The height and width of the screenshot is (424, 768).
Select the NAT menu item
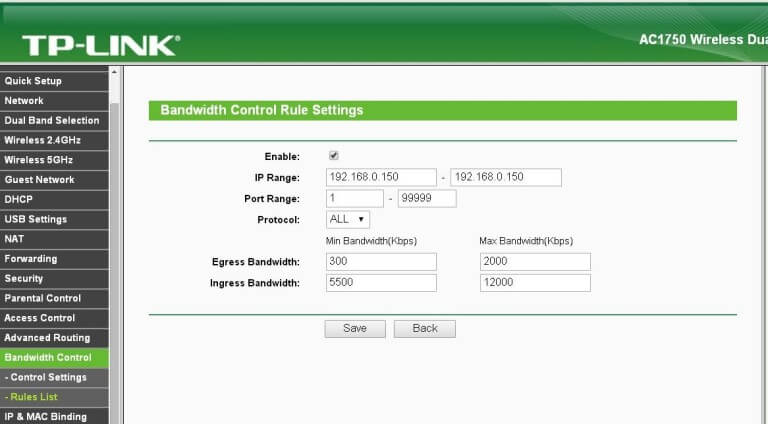click(54, 239)
